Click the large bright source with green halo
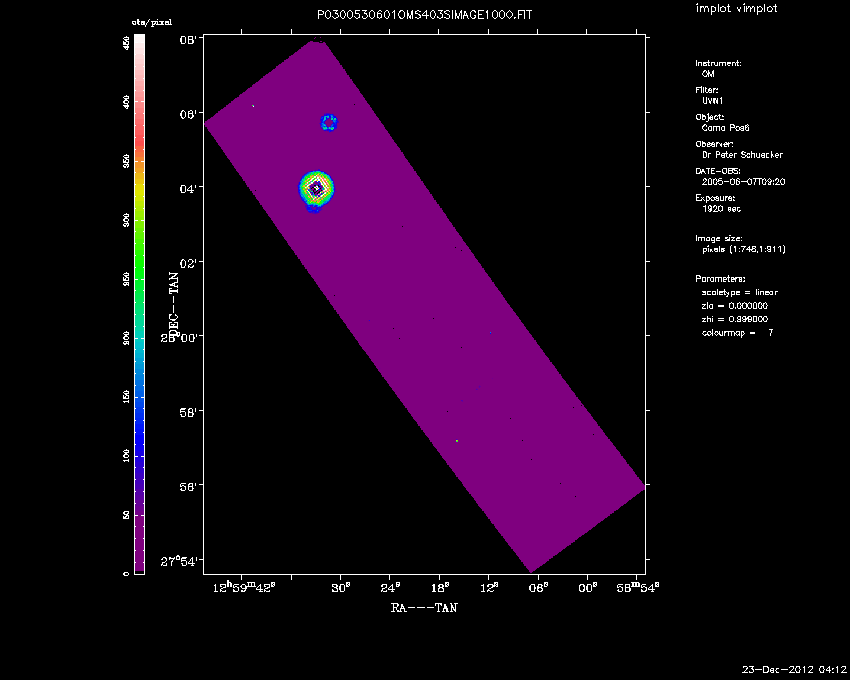 coord(317,189)
